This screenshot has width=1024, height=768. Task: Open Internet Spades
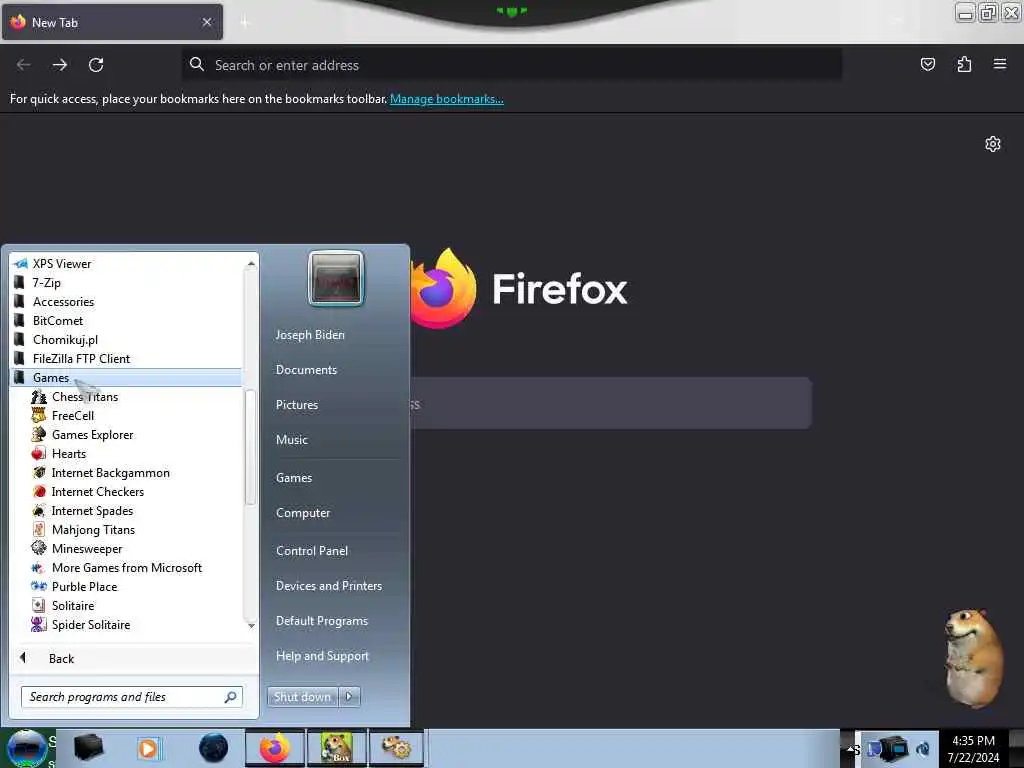[x=92, y=510]
